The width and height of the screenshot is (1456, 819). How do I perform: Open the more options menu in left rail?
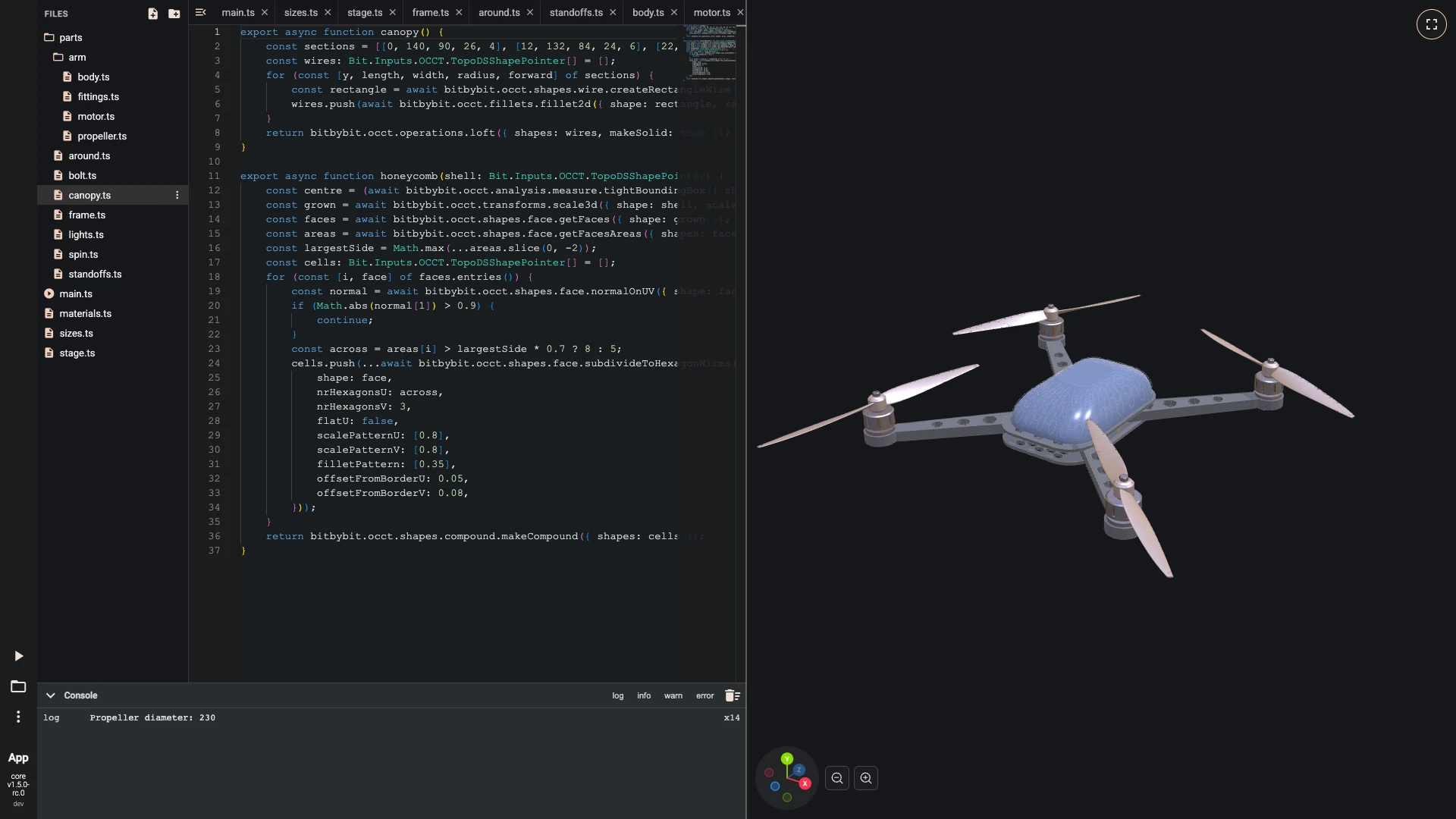(18, 717)
